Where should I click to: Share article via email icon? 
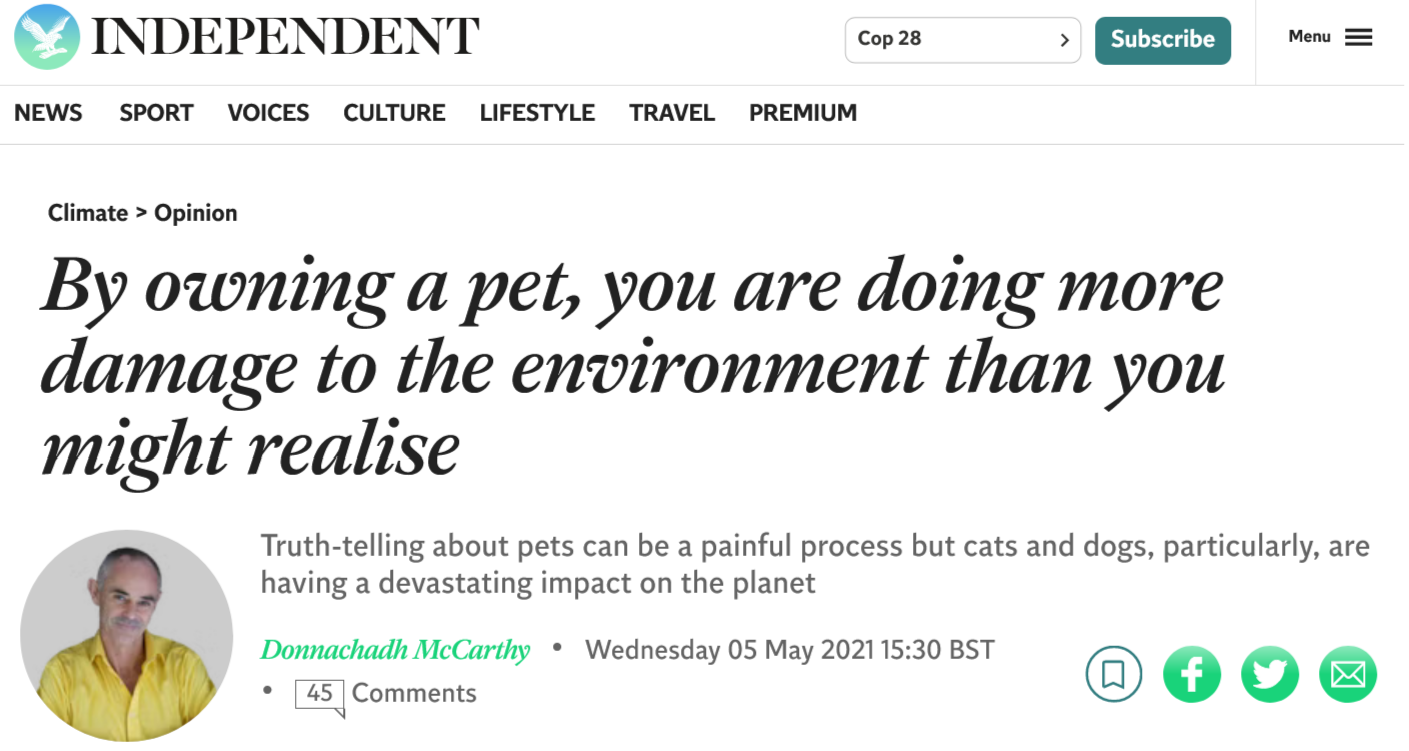pos(1347,674)
